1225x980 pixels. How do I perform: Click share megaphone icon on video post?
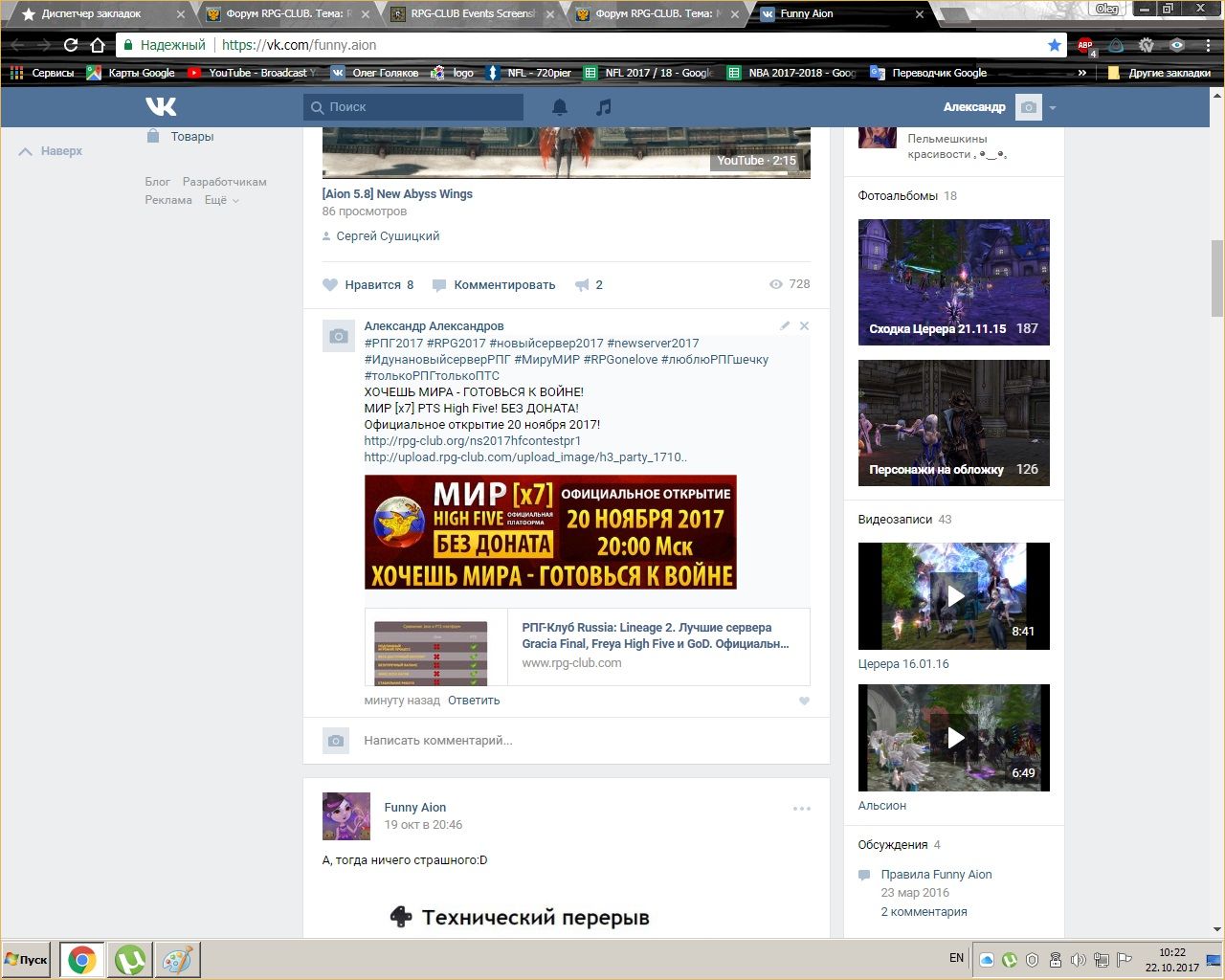[x=582, y=285]
